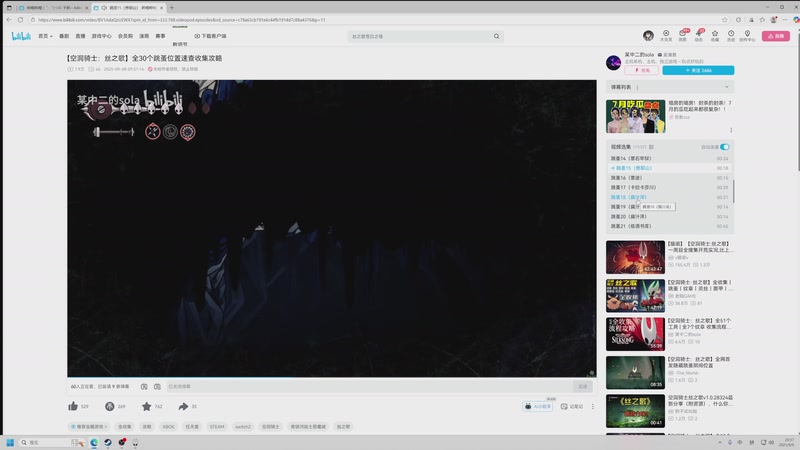The height and width of the screenshot is (450, 800).
Task: Click the 下载客户端 download link
Action: (210, 36)
